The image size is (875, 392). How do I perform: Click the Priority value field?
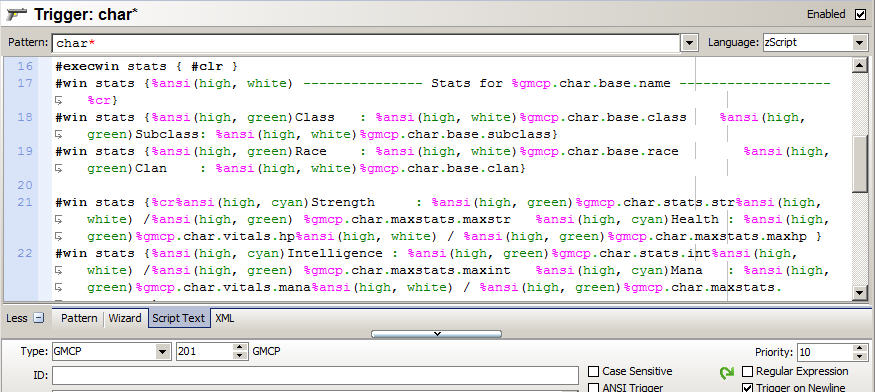pos(825,352)
